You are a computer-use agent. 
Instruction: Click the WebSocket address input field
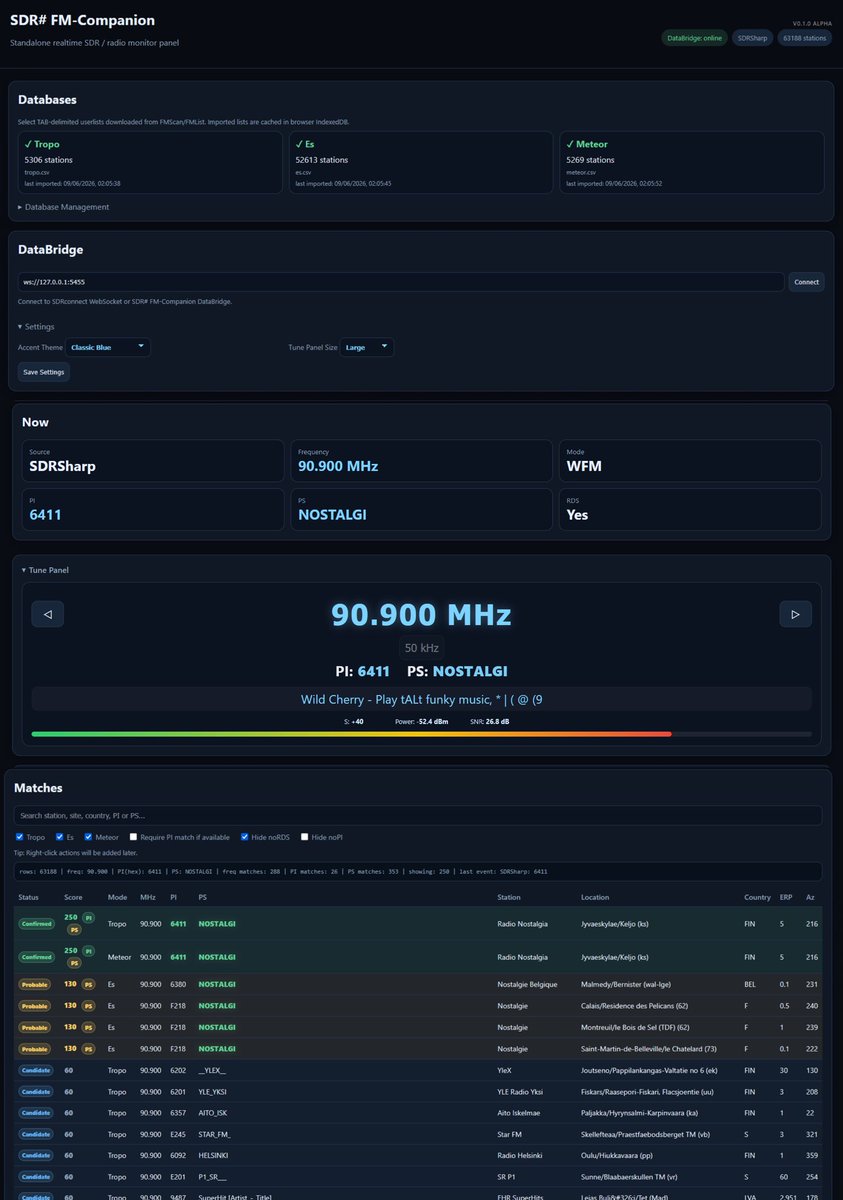point(401,282)
